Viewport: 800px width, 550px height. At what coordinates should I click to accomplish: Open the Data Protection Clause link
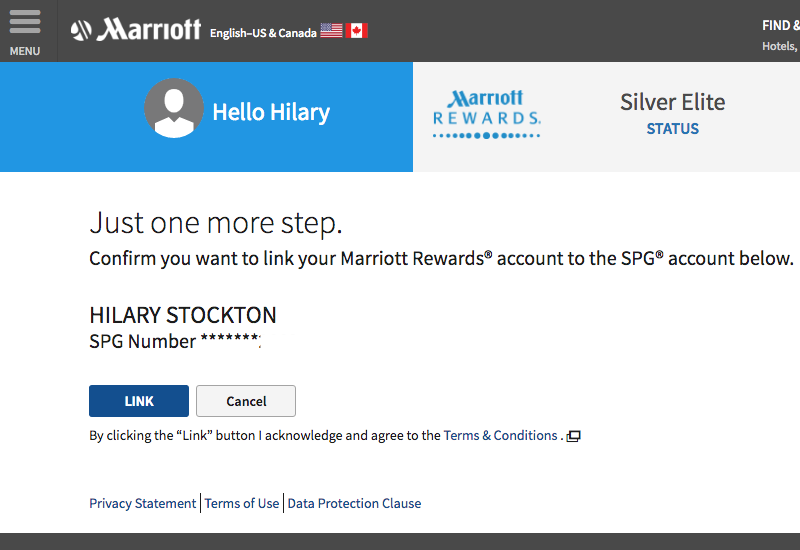point(354,503)
